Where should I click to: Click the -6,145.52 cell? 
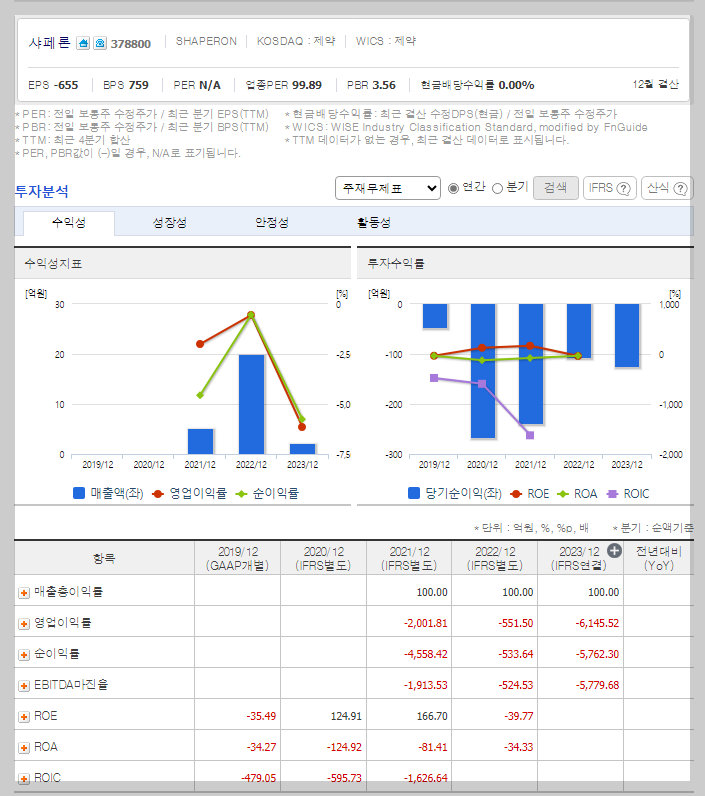tap(597, 623)
